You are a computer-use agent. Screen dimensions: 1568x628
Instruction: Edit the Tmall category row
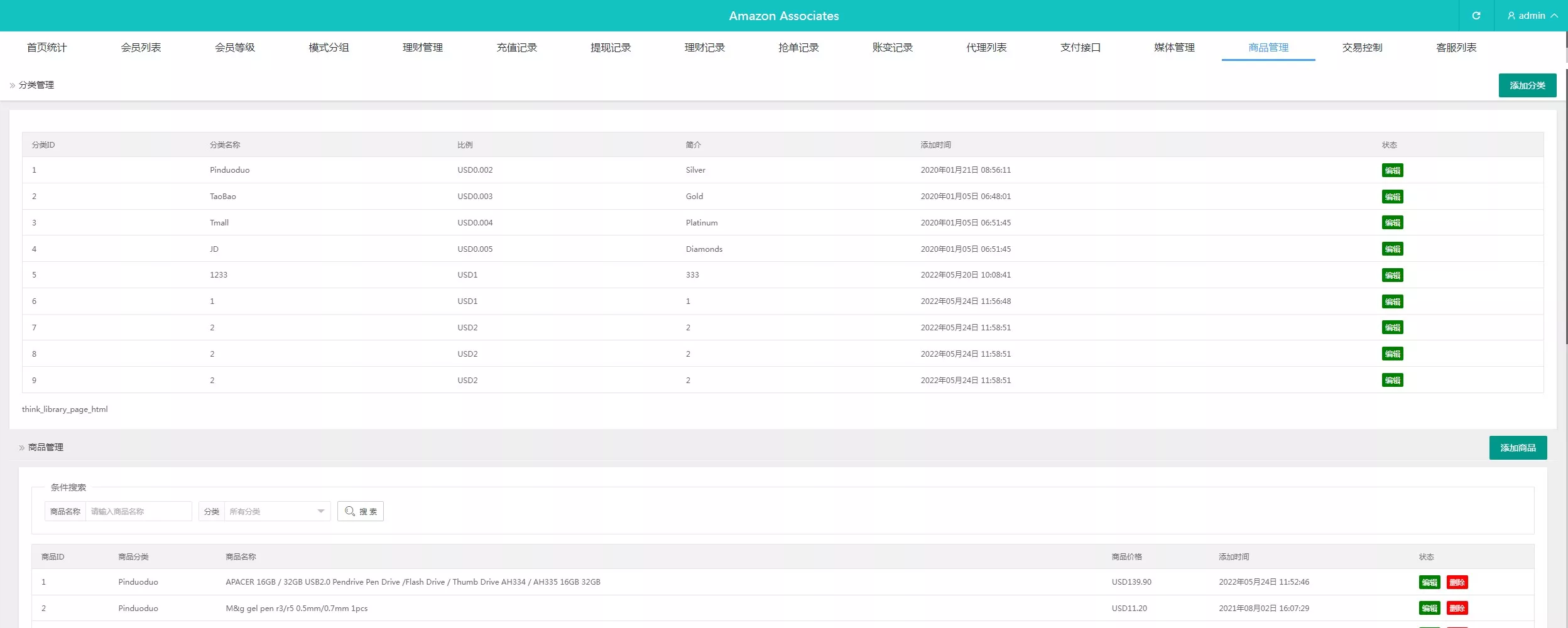pos(1392,223)
